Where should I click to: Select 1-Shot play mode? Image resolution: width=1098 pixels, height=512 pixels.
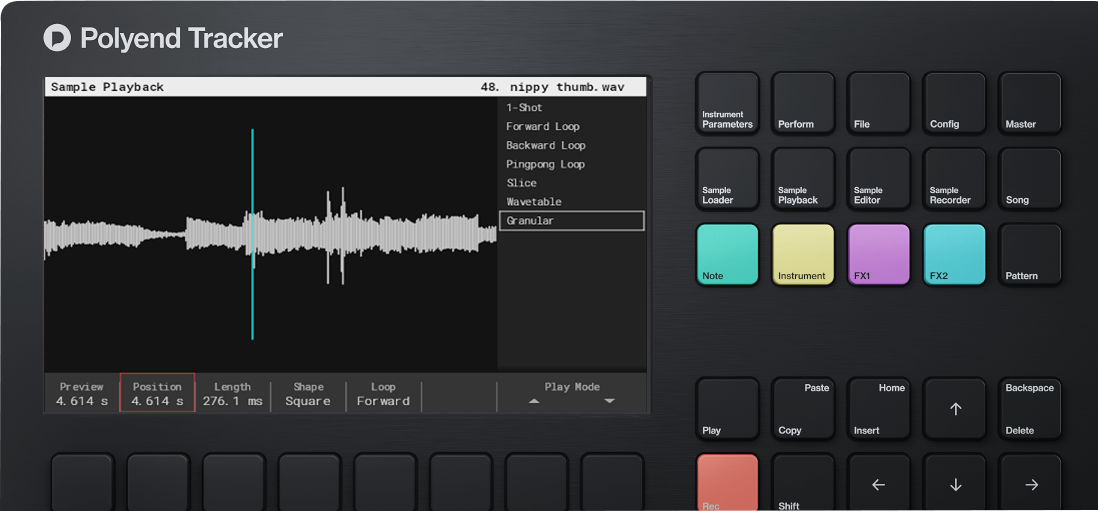(x=571, y=108)
